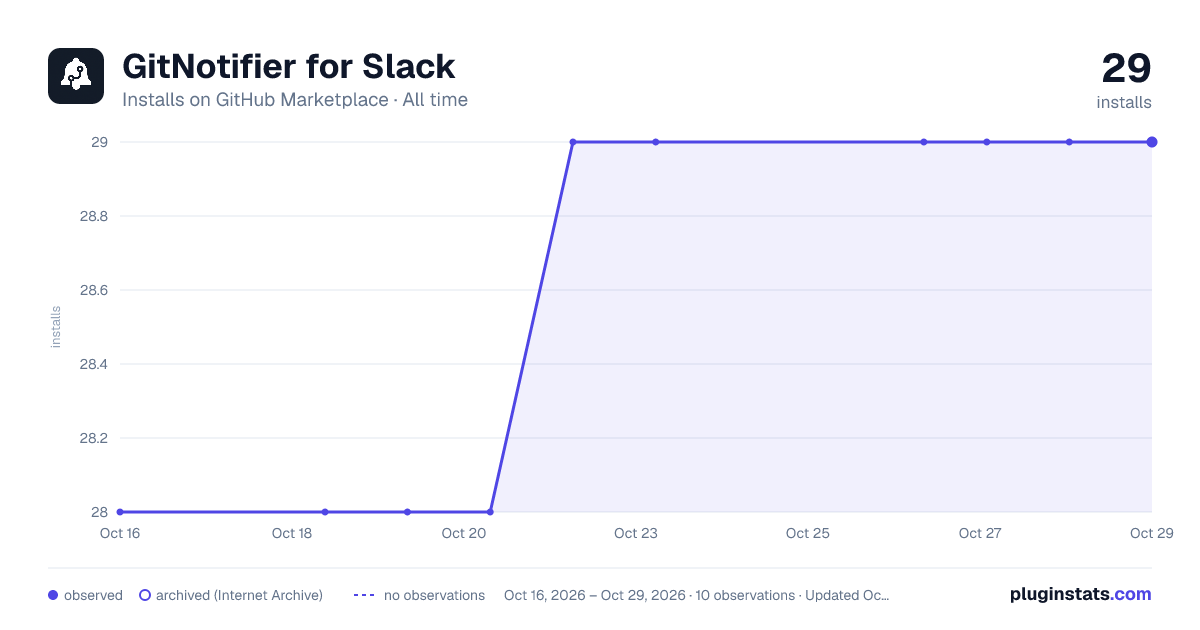Click the '28.8' y-axis label
This screenshot has width=1200, height=630.
click(94, 216)
